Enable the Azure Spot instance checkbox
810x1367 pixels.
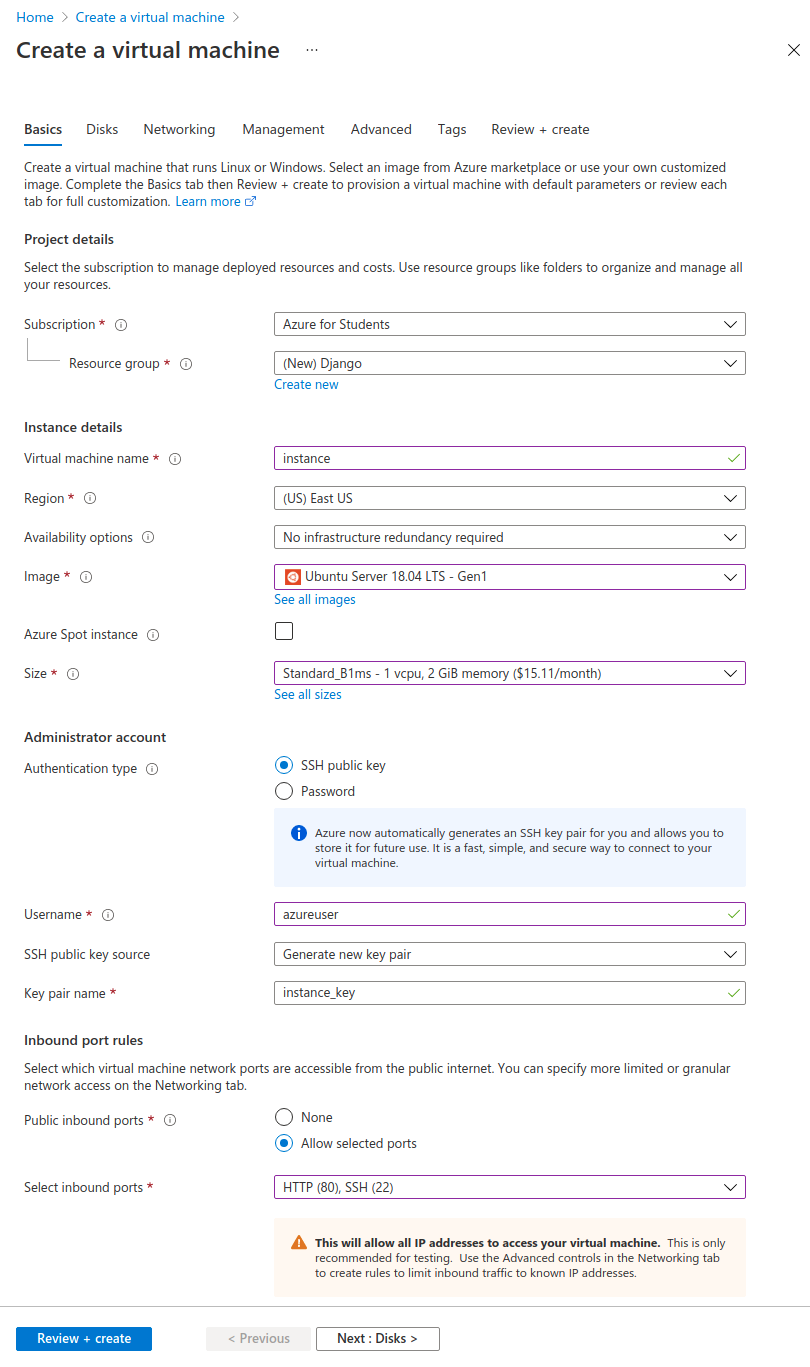[x=284, y=631]
